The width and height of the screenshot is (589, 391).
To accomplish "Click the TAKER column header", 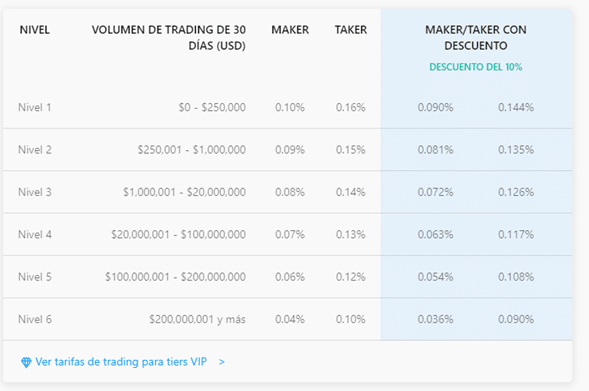I will pyautogui.click(x=351, y=30).
